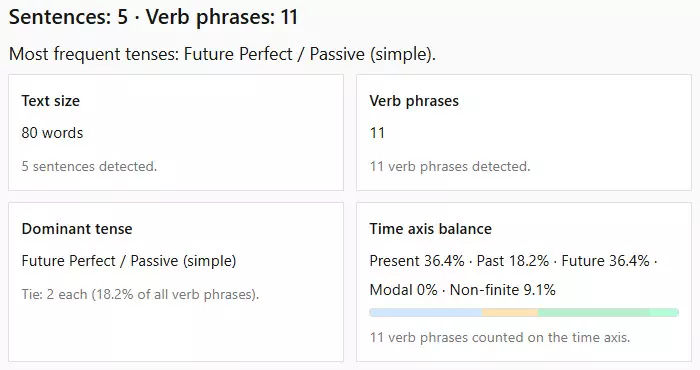
Task: Click the Time axis balance title
Action: 430,229
